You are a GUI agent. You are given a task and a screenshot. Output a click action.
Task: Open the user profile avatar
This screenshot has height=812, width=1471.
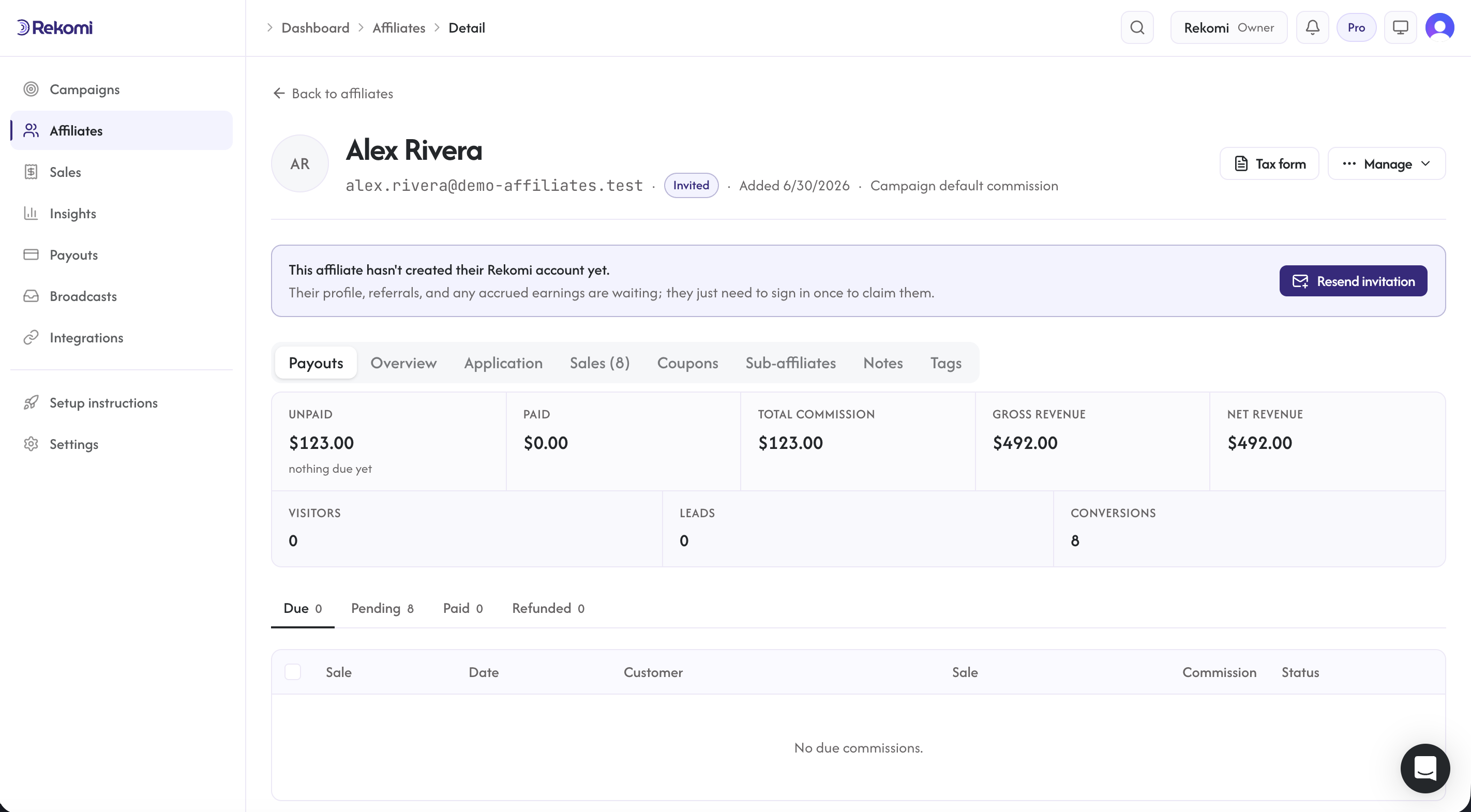(x=1439, y=27)
